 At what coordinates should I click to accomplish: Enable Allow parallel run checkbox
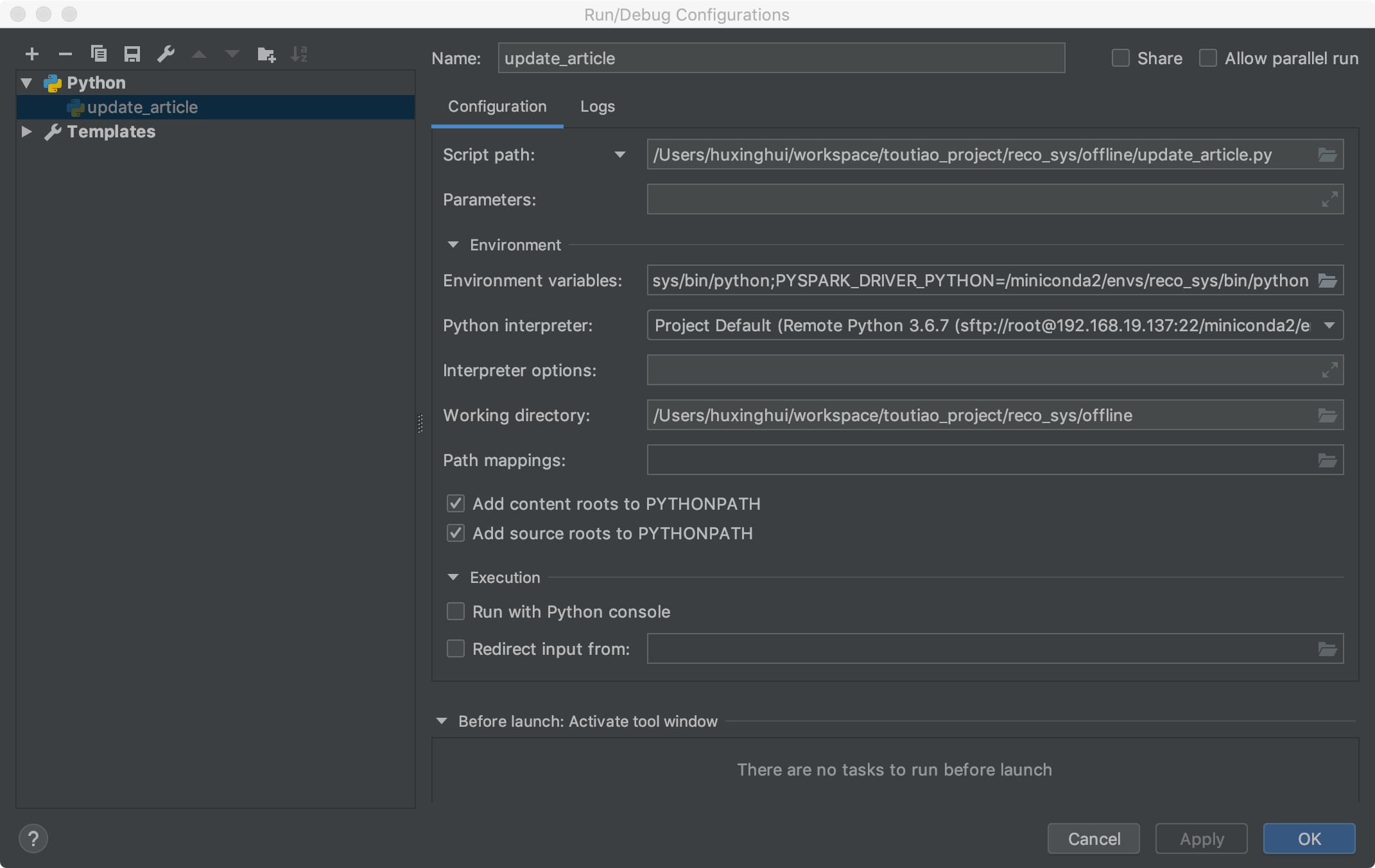(1208, 58)
